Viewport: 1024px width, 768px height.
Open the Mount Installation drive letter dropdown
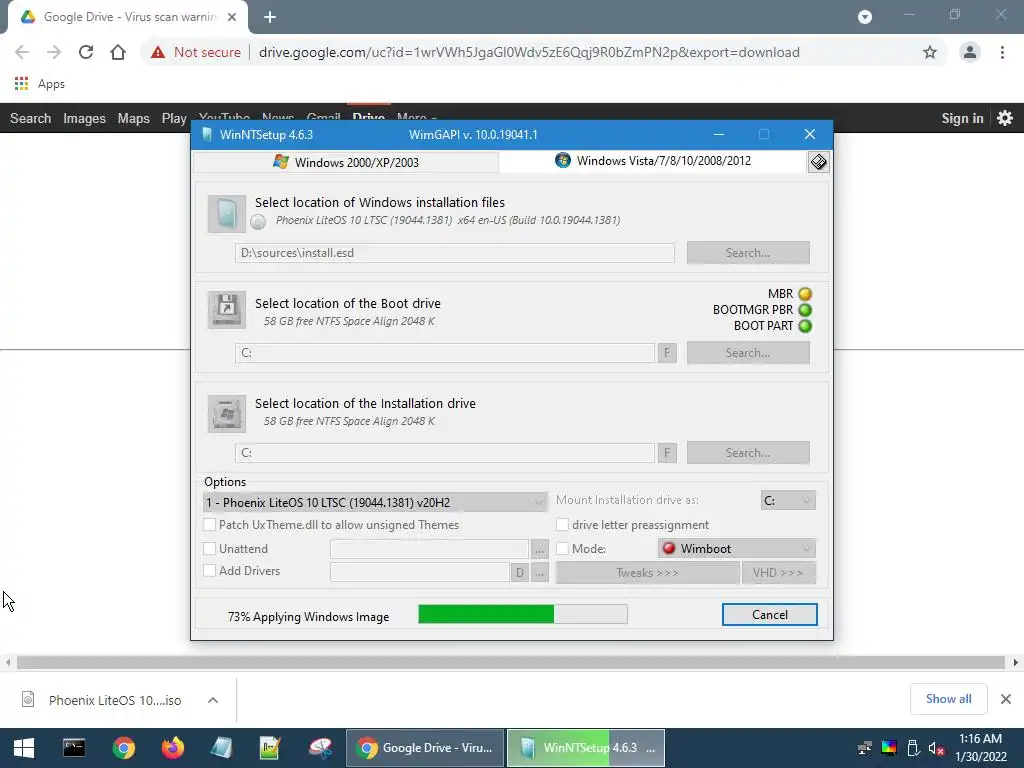[788, 500]
